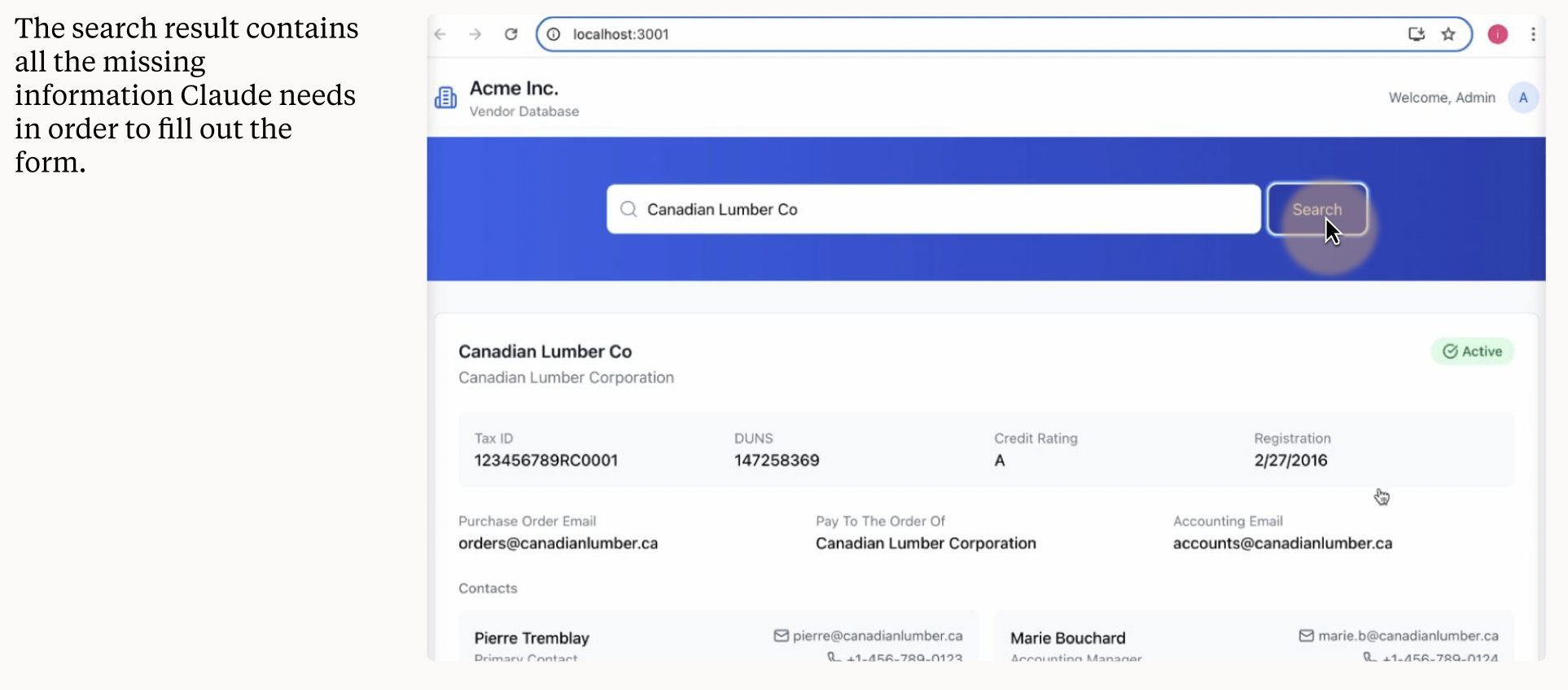Click the browser forward arrow
The height and width of the screenshot is (690, 1568).
click(x=475, y=34)
